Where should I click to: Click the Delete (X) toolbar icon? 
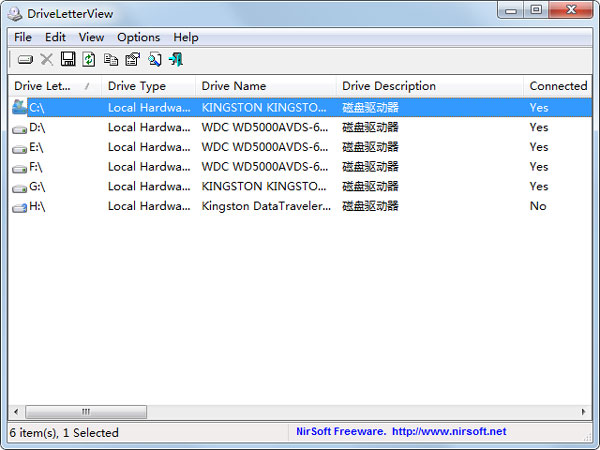pos(46,60)
